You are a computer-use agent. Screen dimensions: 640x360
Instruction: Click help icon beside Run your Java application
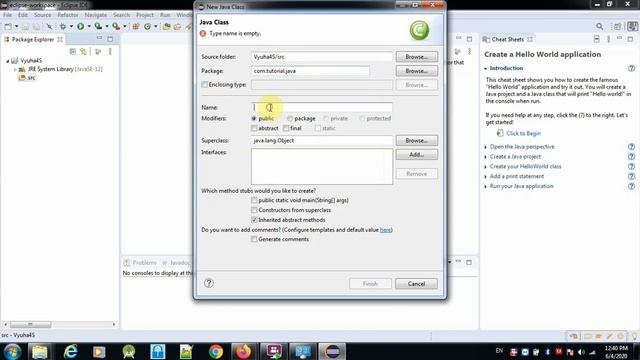631,186
